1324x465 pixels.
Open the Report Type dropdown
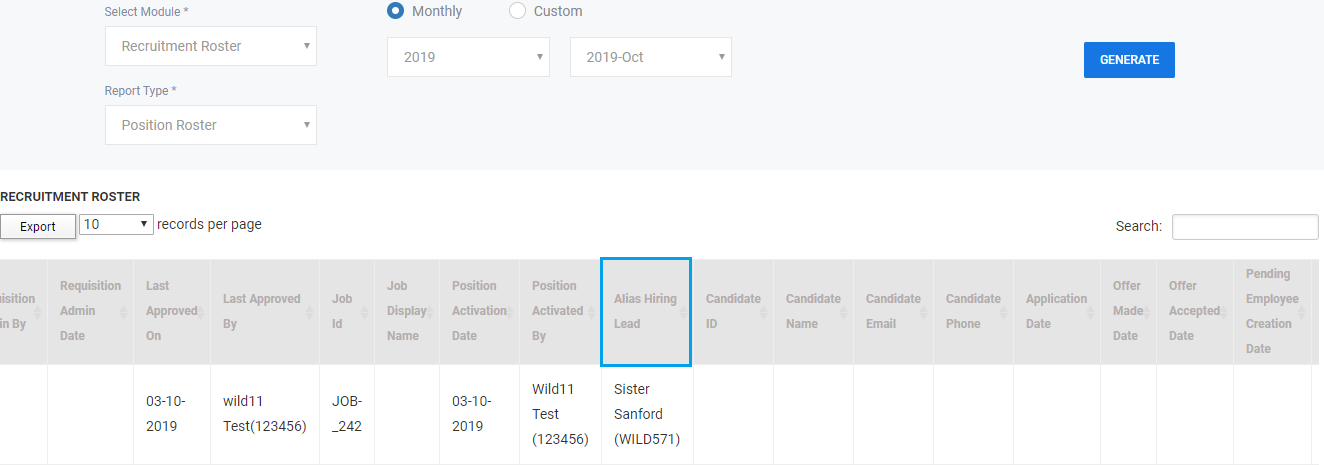(x=211, y=125)
